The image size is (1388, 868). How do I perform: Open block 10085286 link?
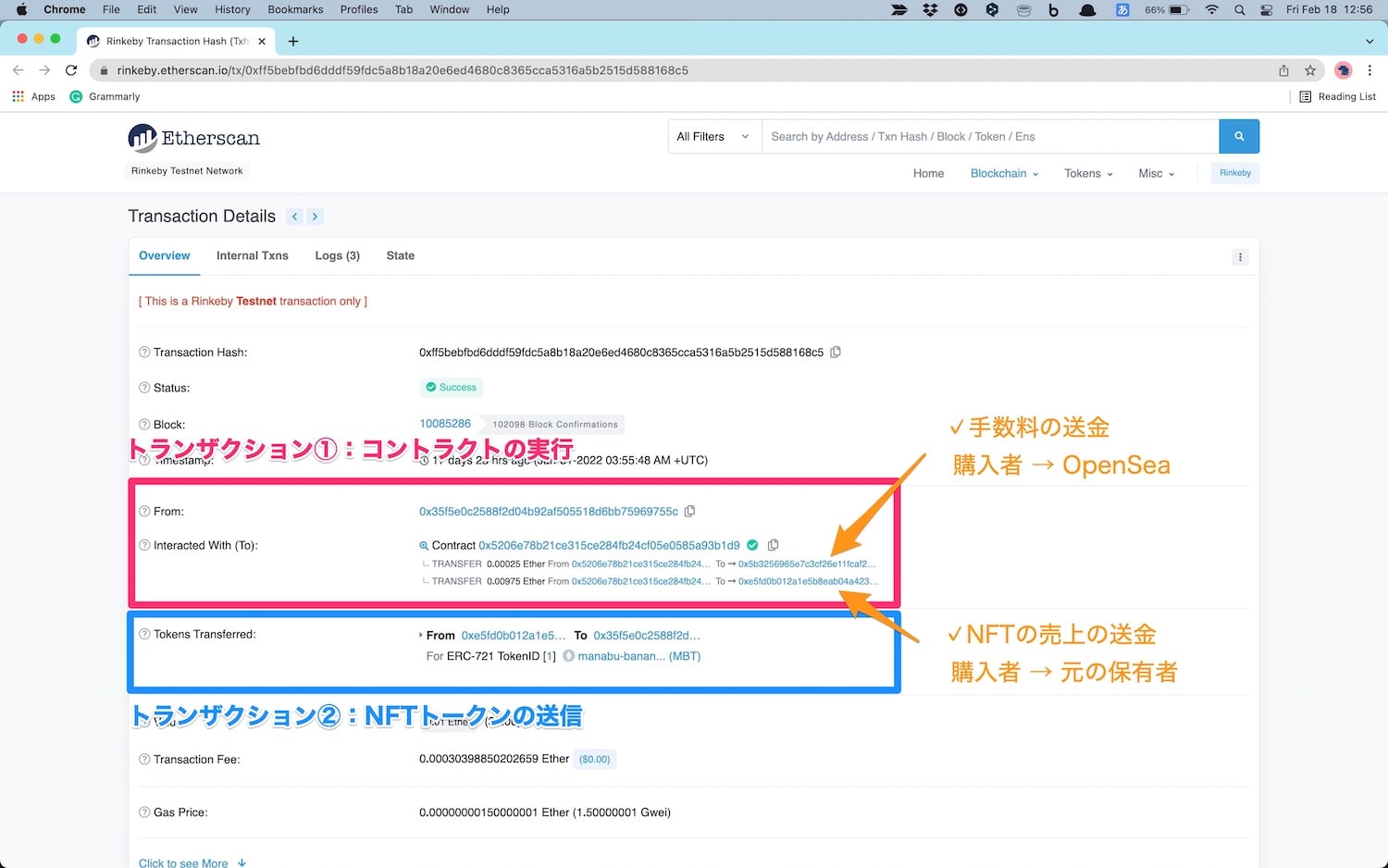(x=445, y=424)
